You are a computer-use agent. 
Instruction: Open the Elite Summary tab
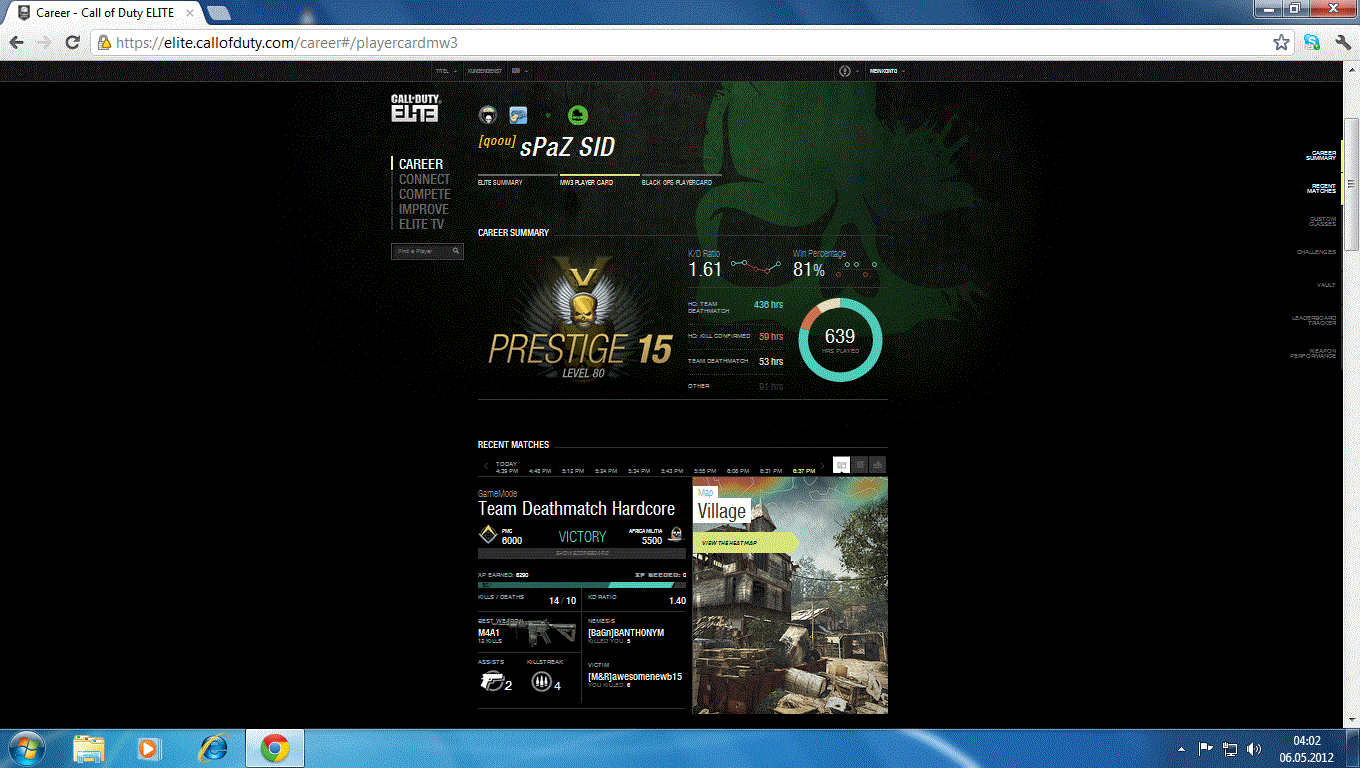coord(501,183)
